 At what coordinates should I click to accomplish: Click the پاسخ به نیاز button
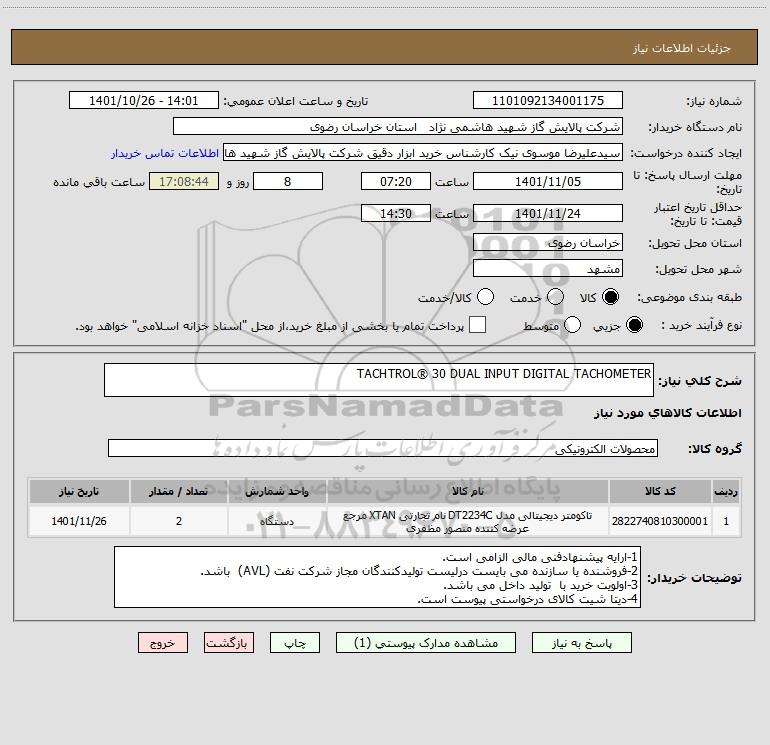pos(582,643)
